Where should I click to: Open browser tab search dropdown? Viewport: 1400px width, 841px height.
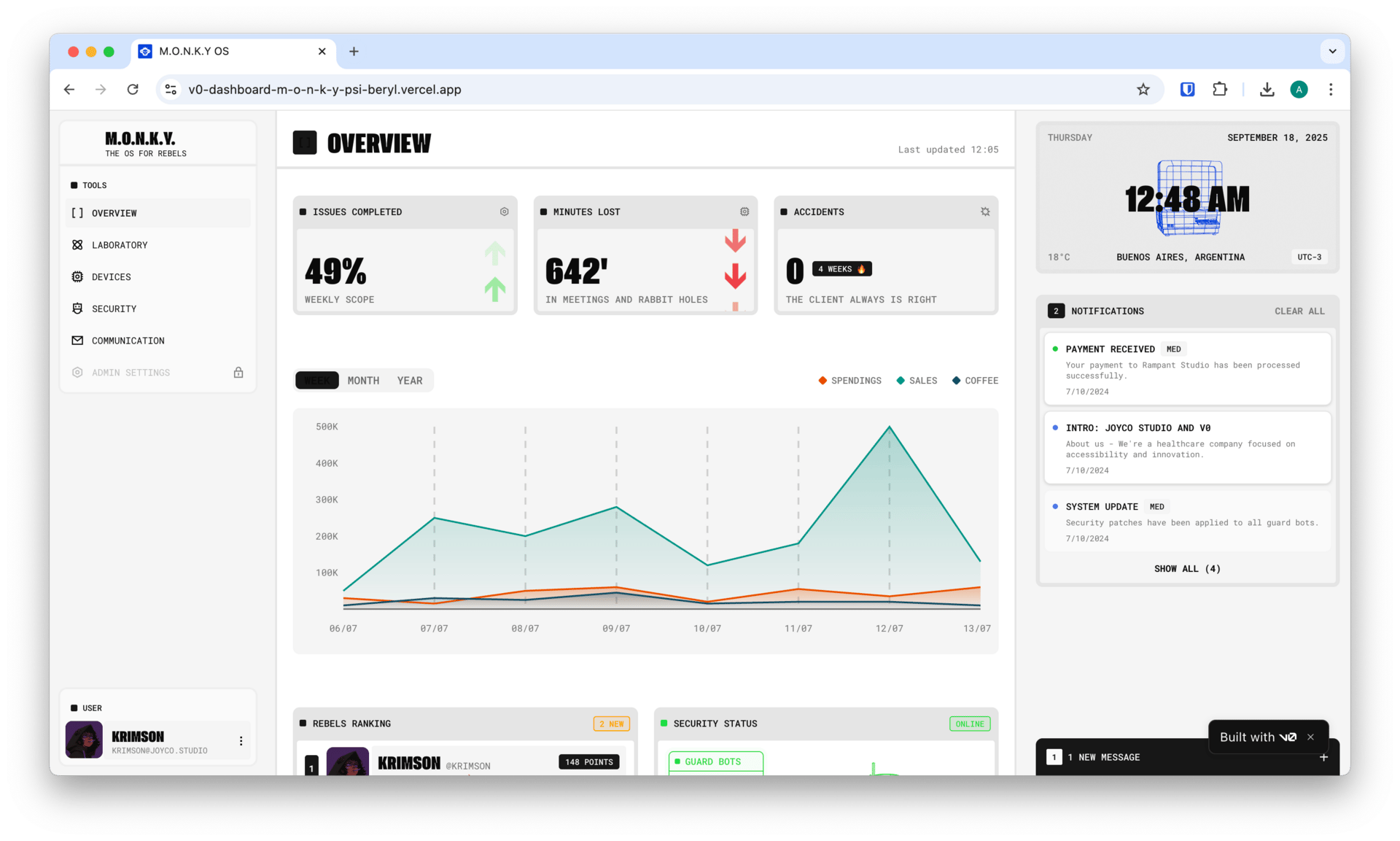(1332, 51)
